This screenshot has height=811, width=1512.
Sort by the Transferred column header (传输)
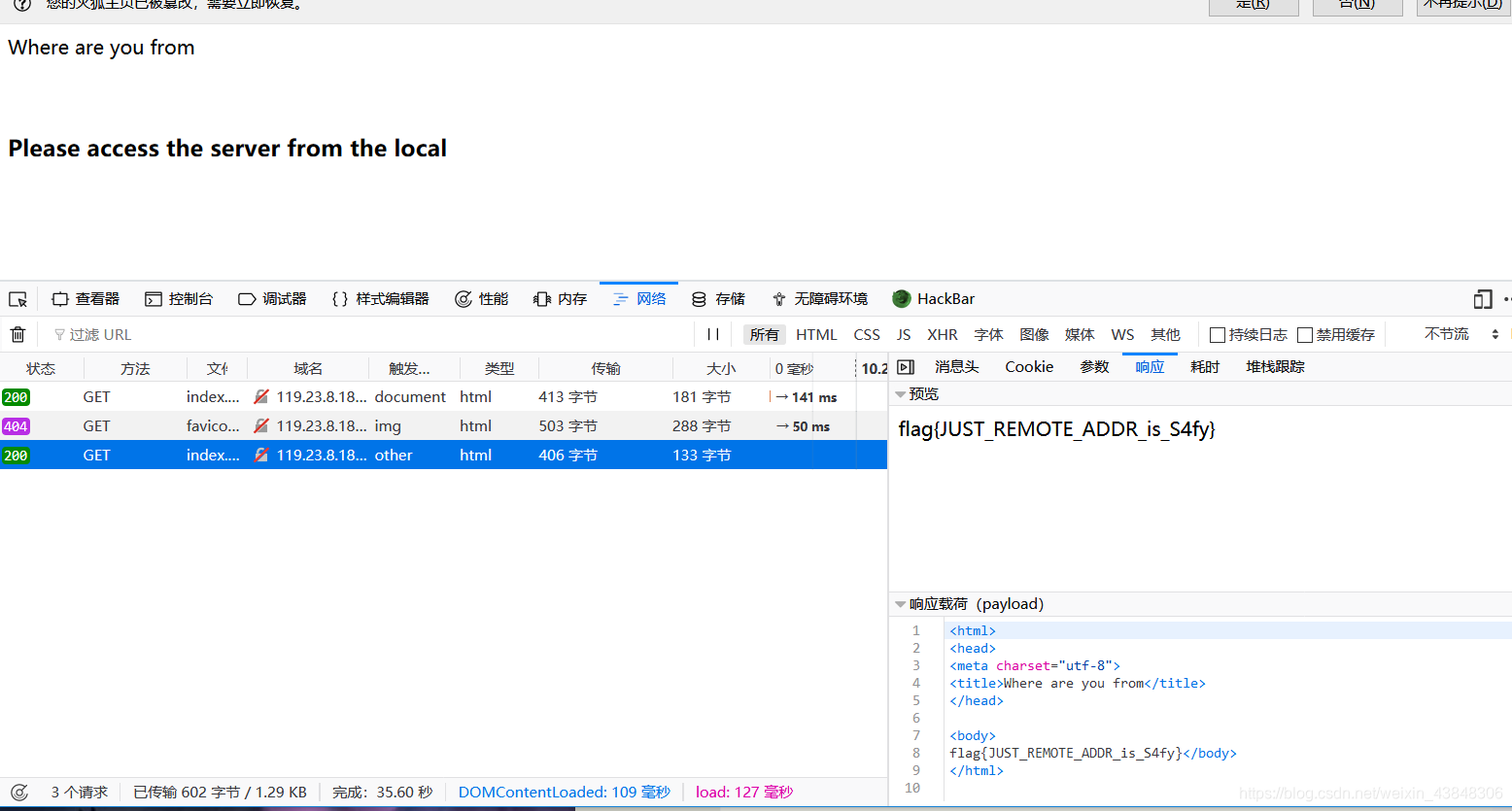coord(605,368)
